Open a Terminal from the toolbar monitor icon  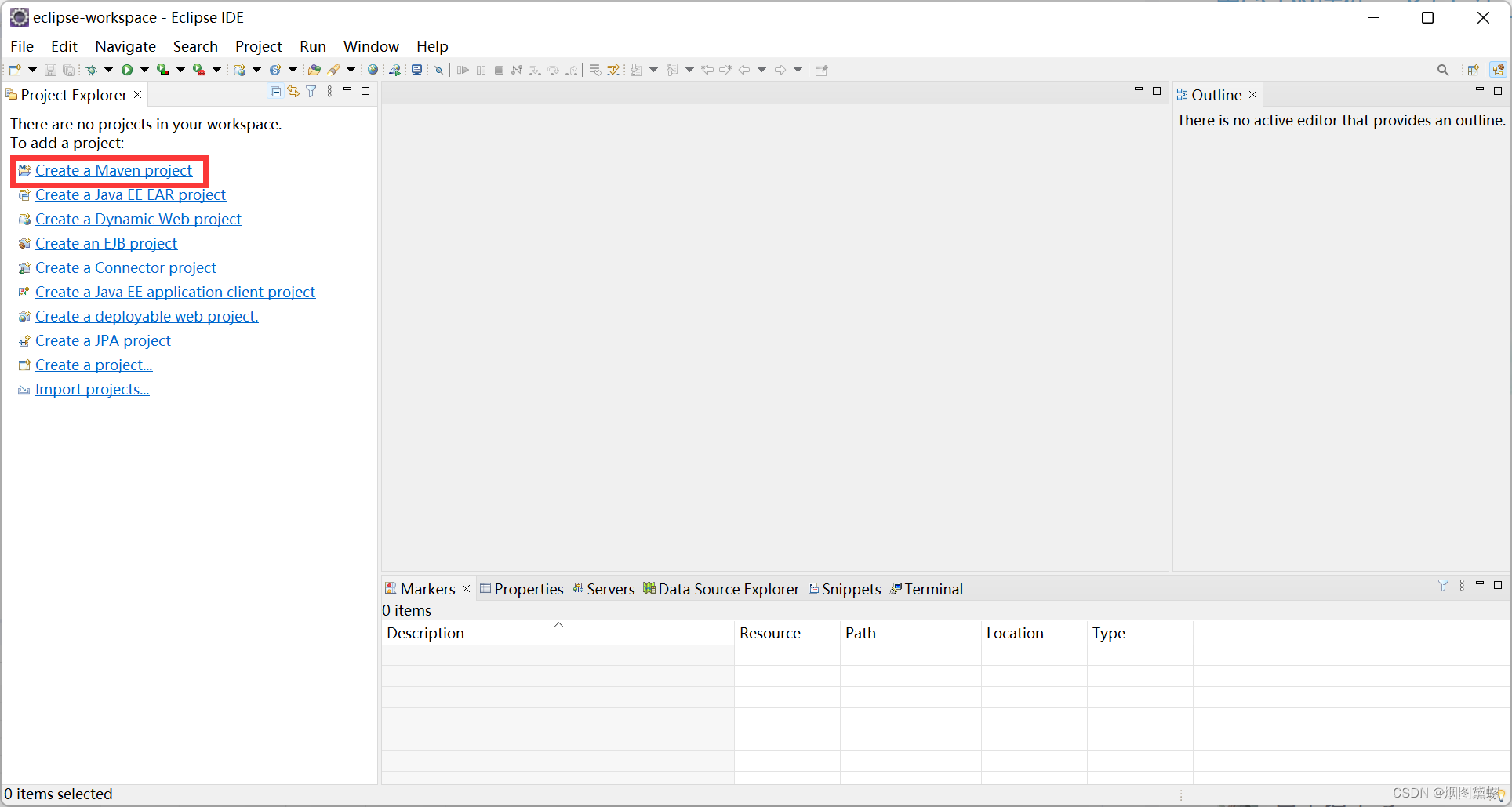pos(416,70)
